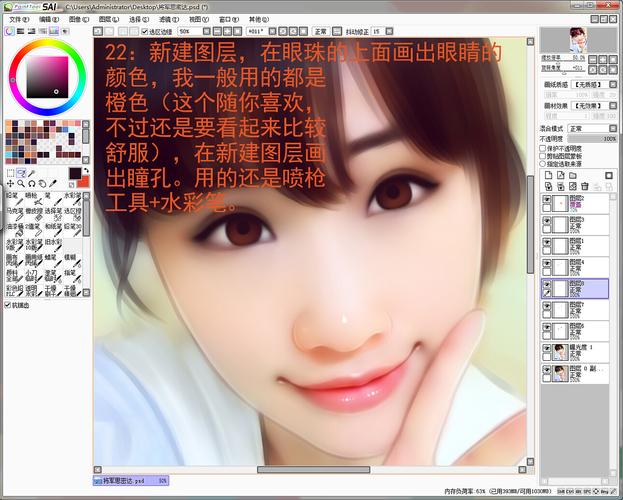Click the new layer icon

pyautogui.click(x=547, y=175)
